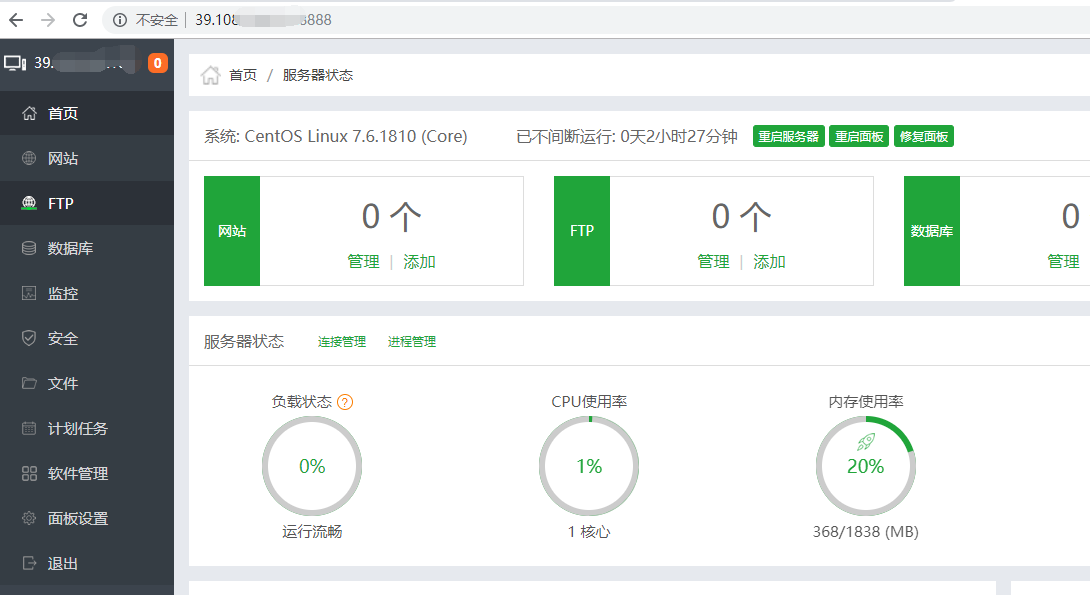This screenshot has height=595, width=1090.
Task: Click the 重启服务器 button
Action: [x=788, y=136]
